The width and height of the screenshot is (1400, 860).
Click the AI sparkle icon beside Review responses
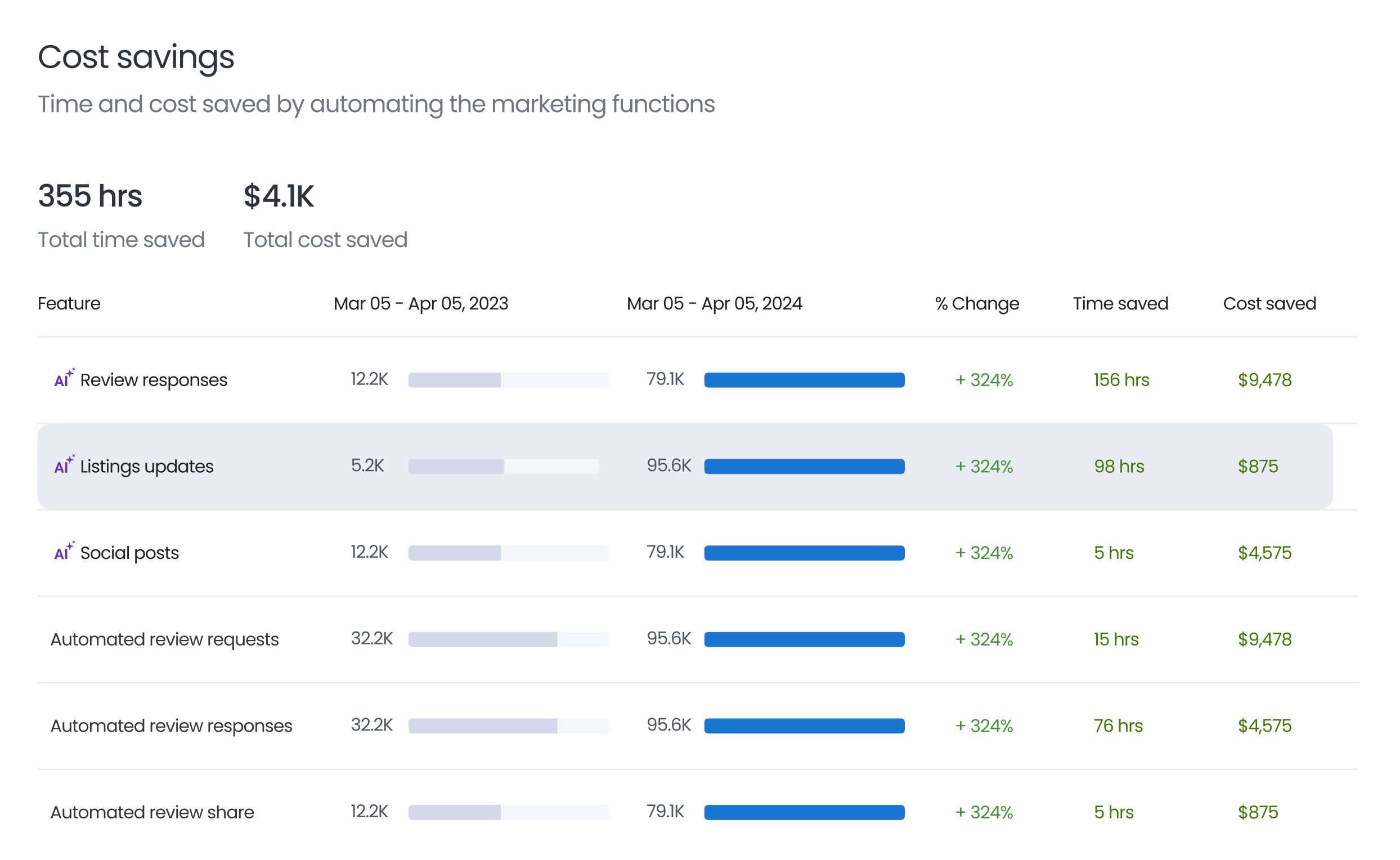coord(64,378)
